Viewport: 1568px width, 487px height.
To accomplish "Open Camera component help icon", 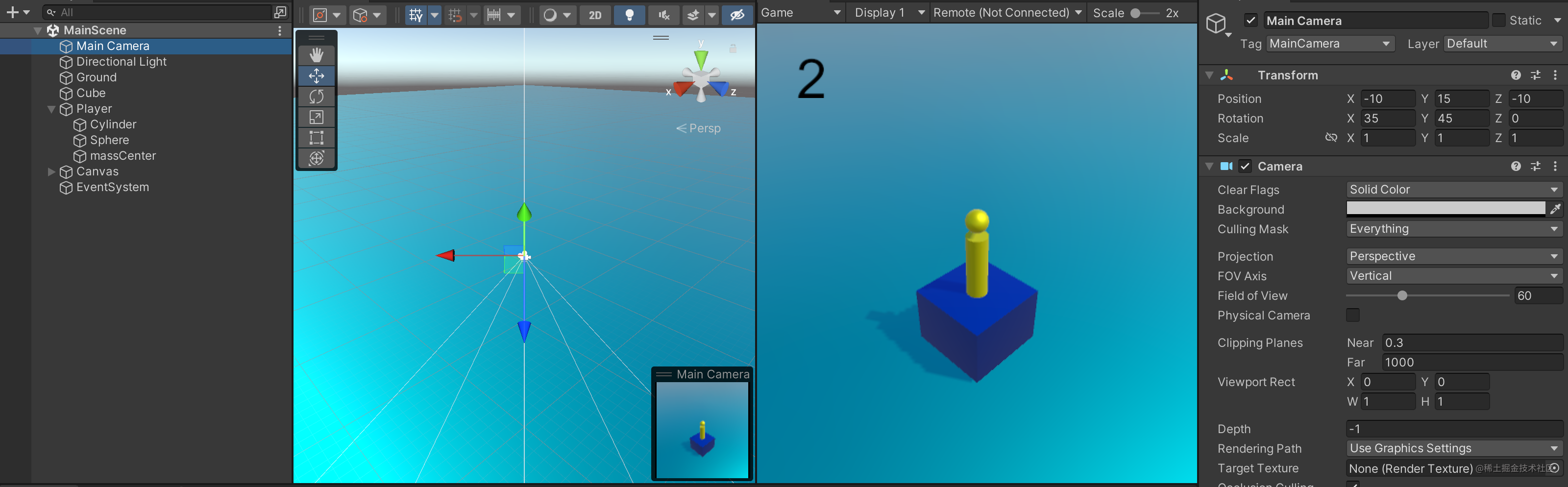I will 1516,166.
